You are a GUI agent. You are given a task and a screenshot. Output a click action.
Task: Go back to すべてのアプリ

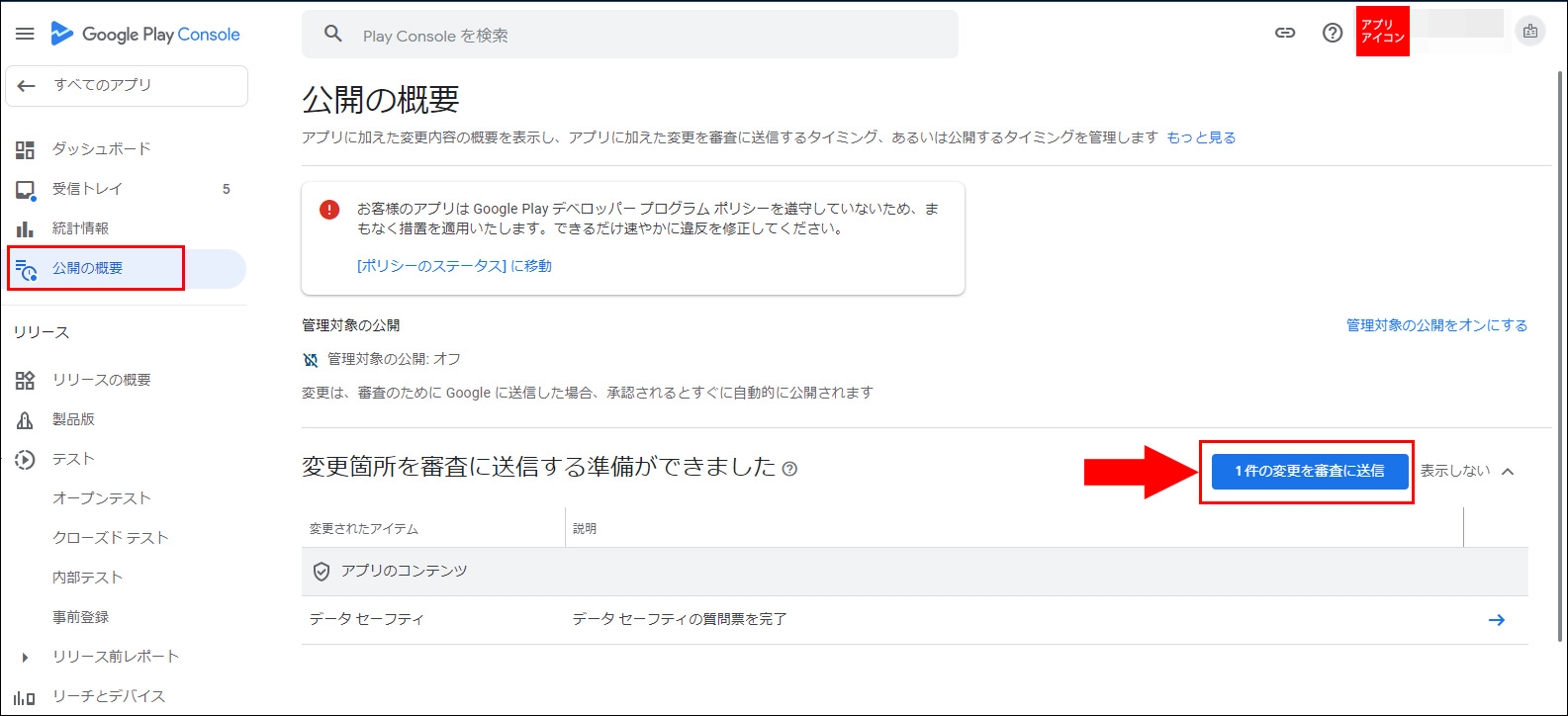127,86
